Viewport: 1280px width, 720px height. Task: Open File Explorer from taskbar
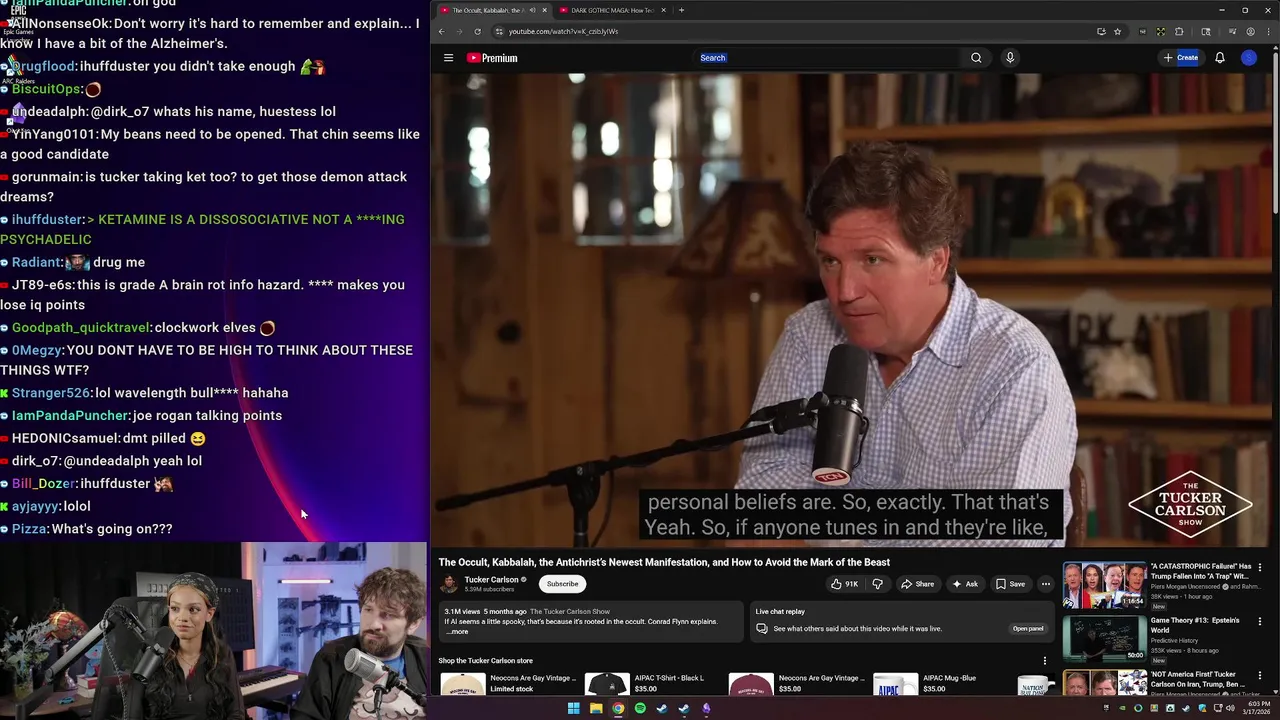click(596, 709)
